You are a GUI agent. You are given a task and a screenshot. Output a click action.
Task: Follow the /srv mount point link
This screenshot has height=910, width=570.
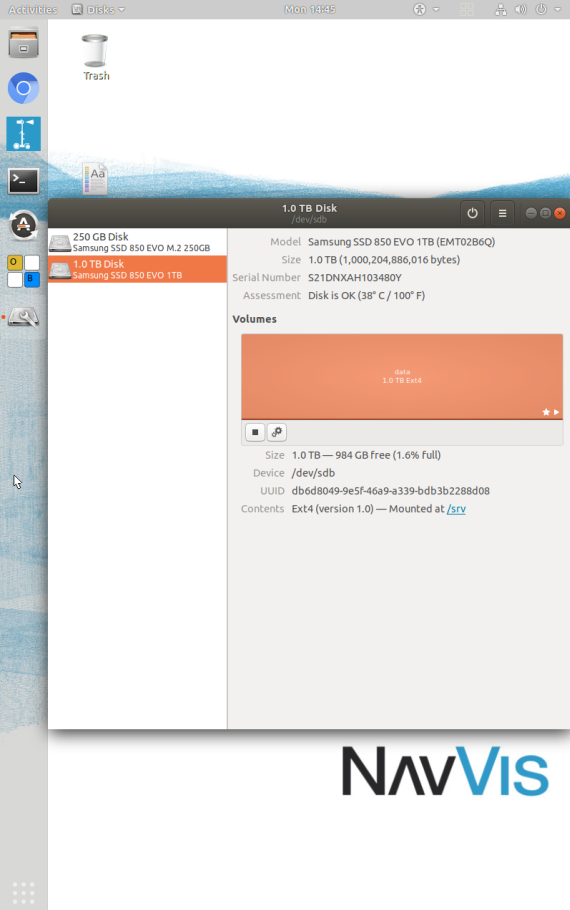[456, 509]
